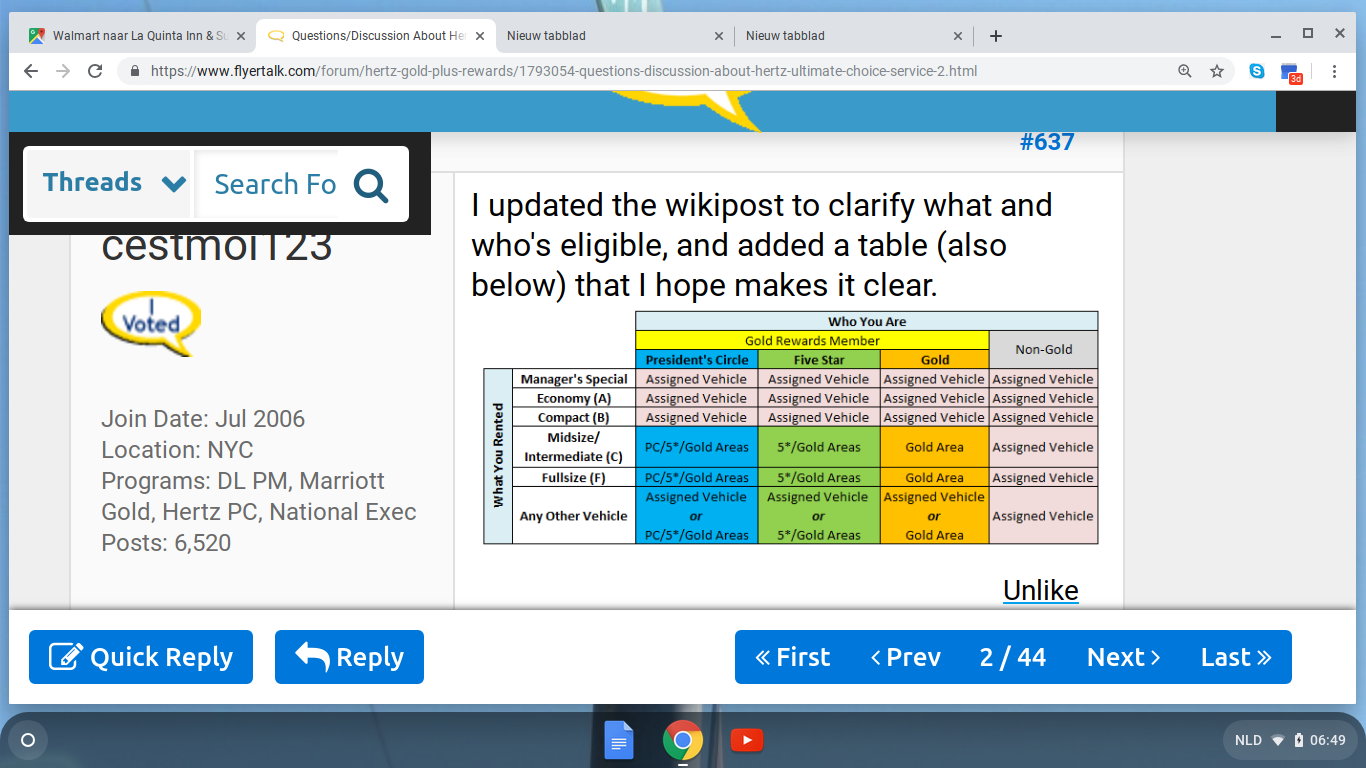The image size is (1366, 768).
Task: Launch YouTube from the shelf
Action: coord(747,741)
